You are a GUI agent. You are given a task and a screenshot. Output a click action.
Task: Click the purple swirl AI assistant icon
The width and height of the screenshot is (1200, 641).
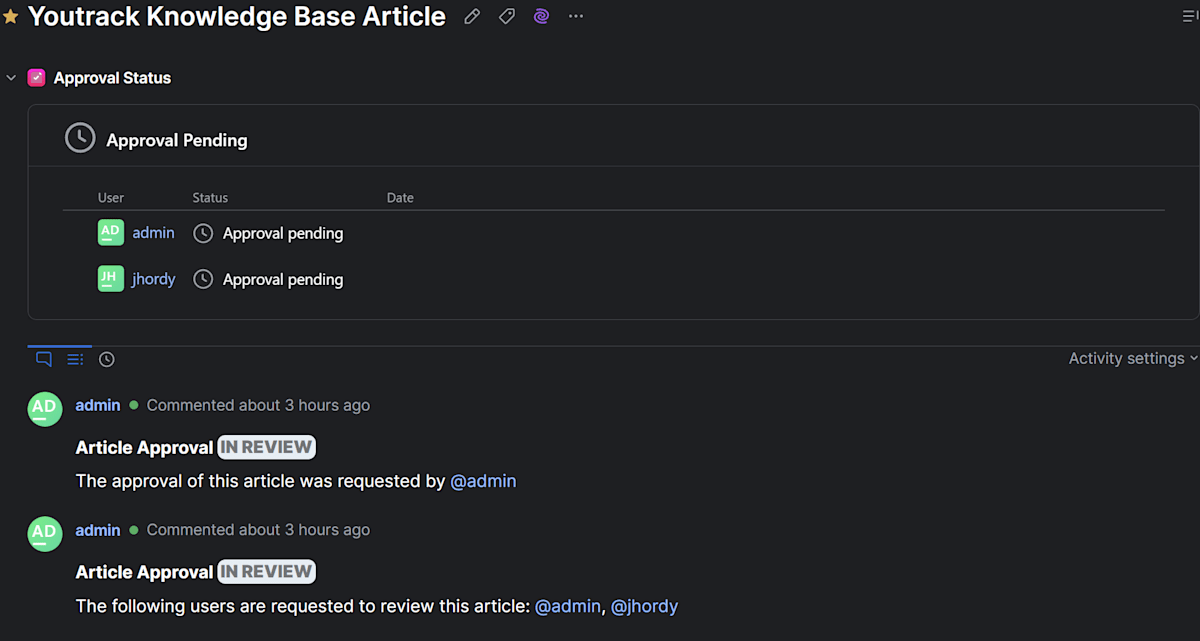coord(541,16)
